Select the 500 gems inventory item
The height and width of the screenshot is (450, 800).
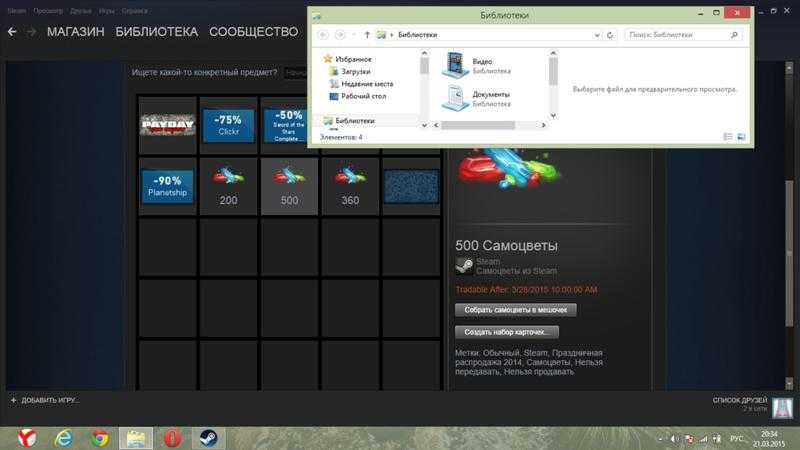289,186
